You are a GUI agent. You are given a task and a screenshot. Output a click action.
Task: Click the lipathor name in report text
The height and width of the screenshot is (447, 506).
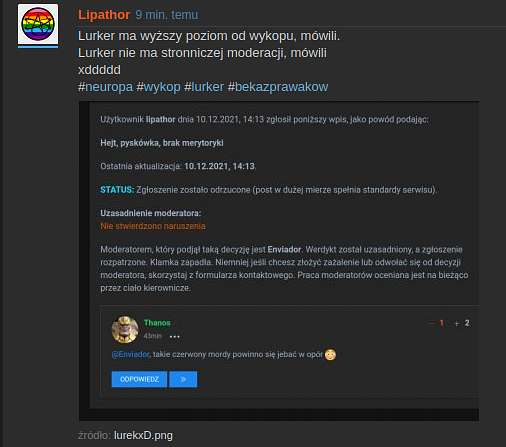coord(160,119)
